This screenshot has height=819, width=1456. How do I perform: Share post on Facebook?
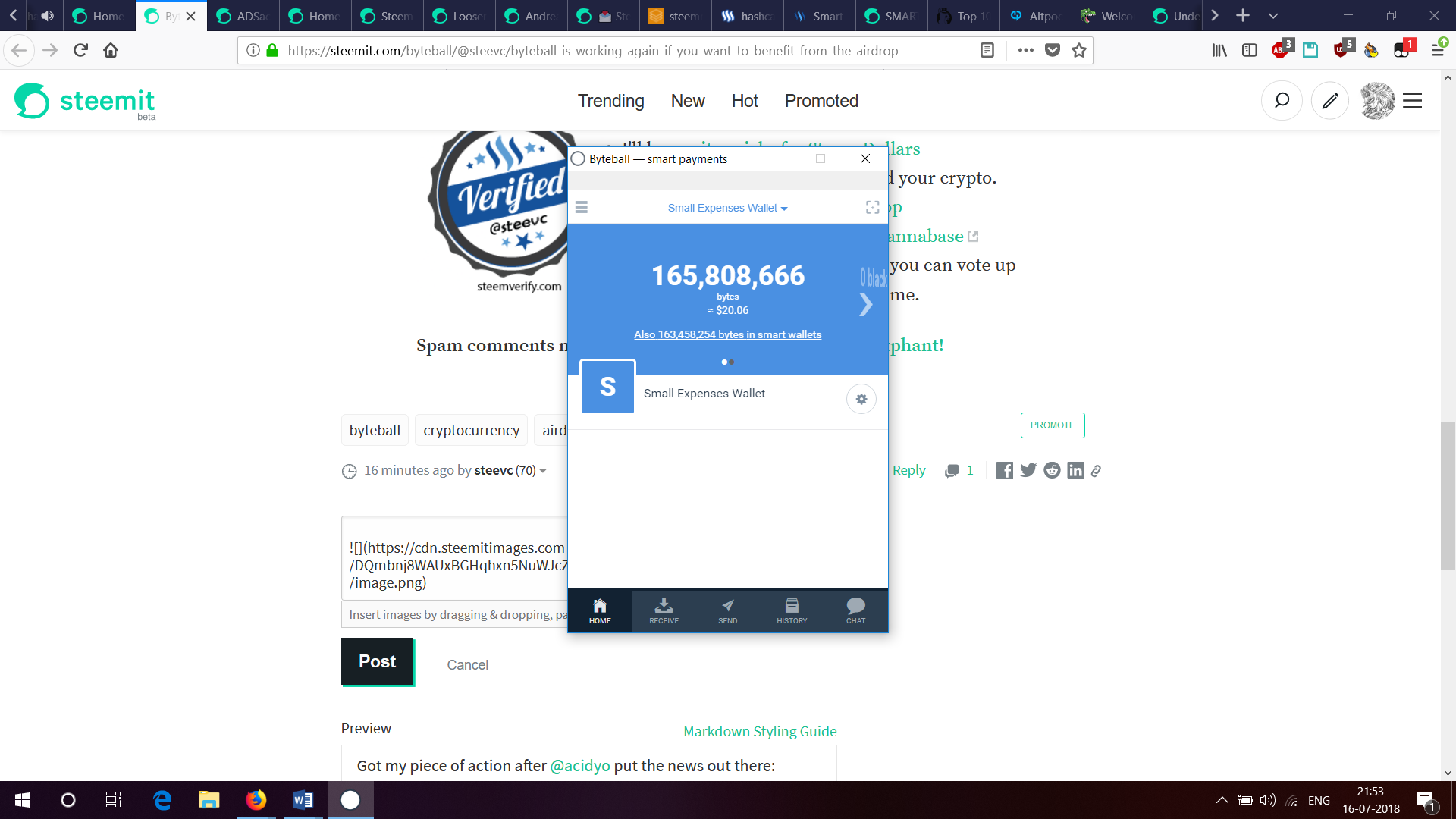(1004, 470)
